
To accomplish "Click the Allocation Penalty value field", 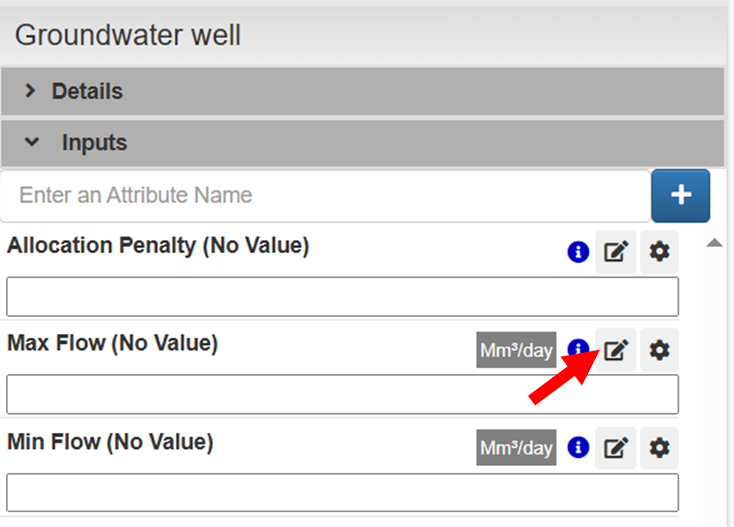I will (342, 297).
